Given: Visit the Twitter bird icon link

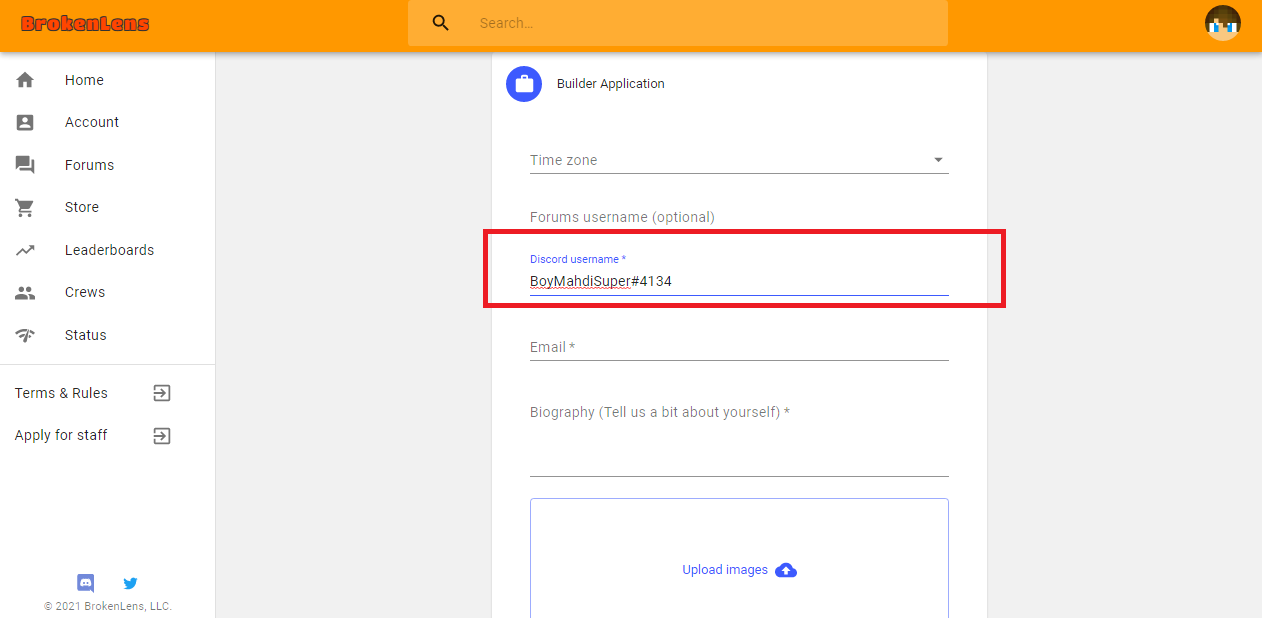Looking at the screenshot, I should (130, 583).
